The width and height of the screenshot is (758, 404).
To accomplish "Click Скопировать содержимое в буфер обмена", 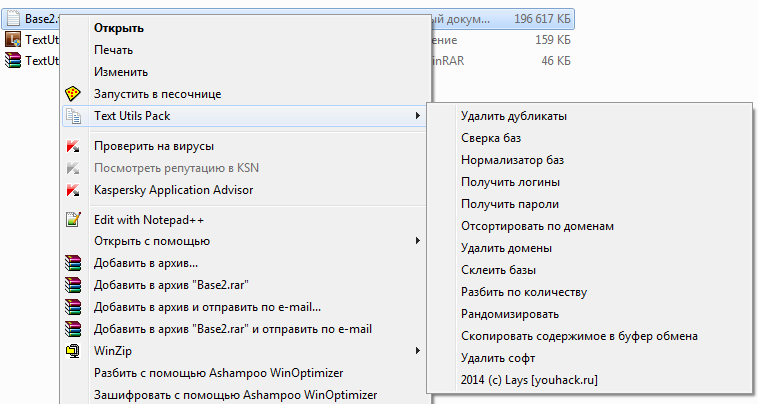I will pos(579,336).
